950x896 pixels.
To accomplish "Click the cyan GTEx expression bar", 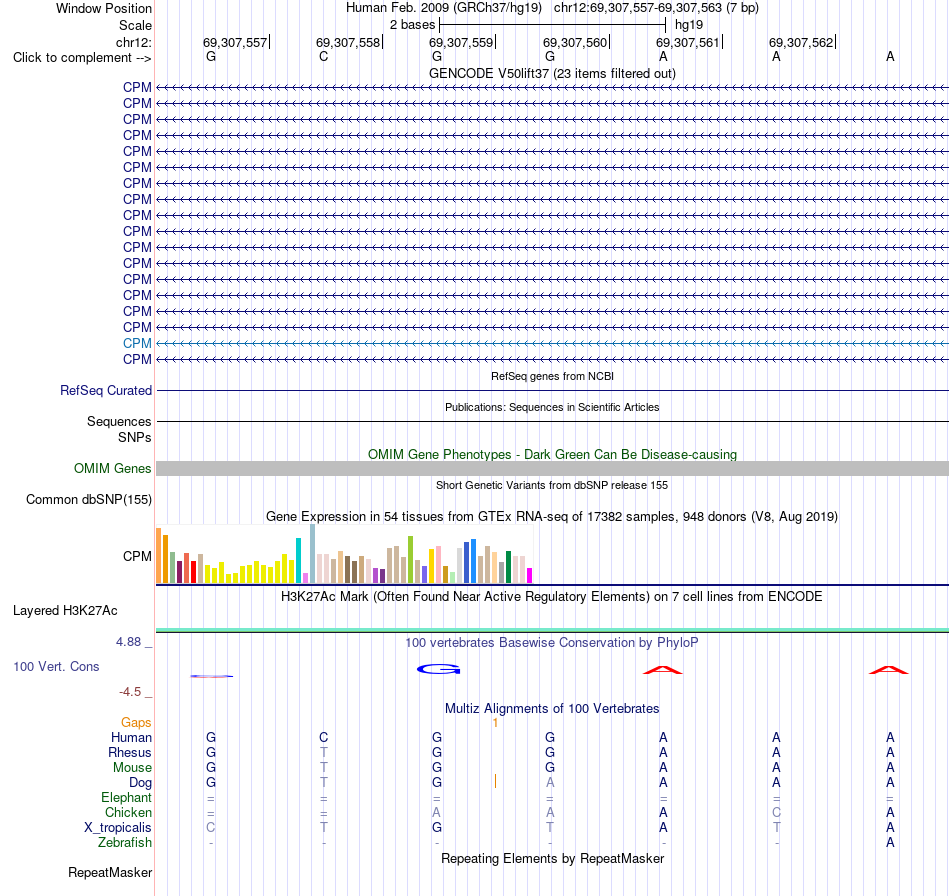I will point(299,560).
